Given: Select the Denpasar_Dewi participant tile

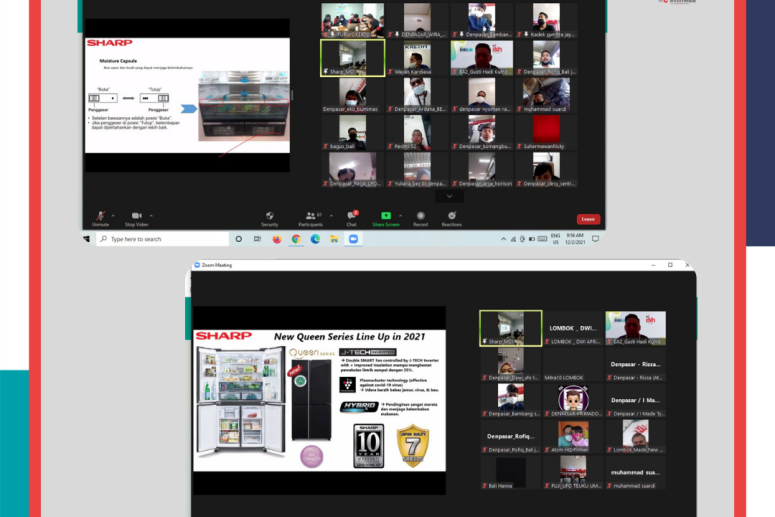Looking at the screenshot, I should click(x=511, y=364).
